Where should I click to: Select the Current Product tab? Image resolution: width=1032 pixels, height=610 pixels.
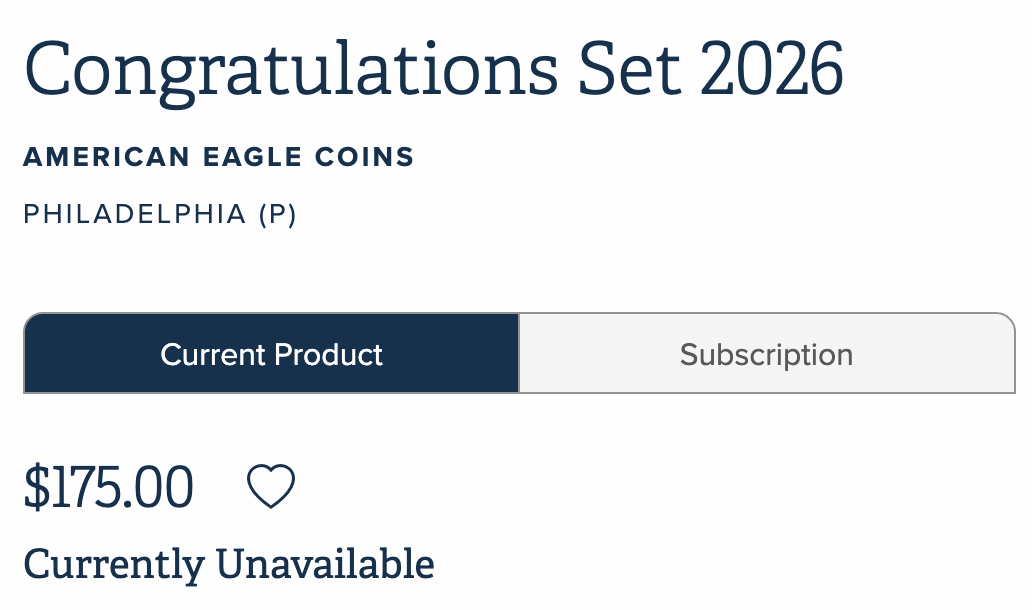click(271, 354)
